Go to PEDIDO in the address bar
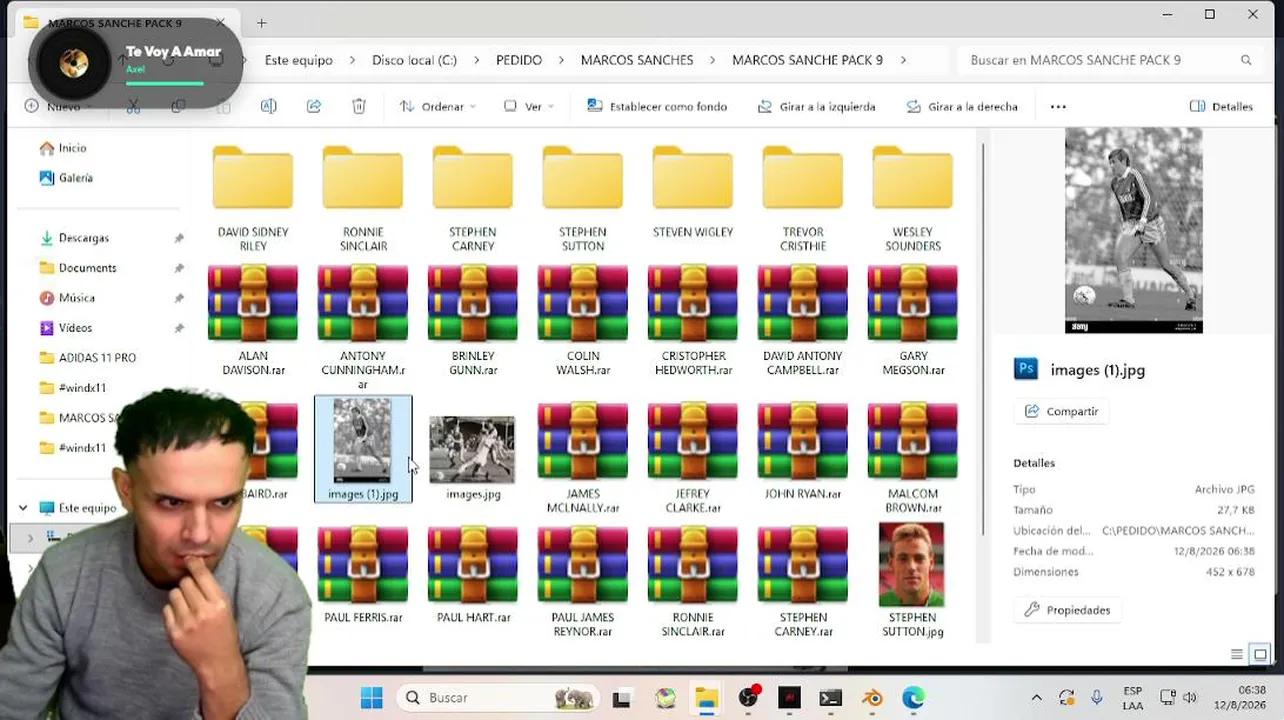Viewport: 1284px width, 720px height. click(519, 60)
